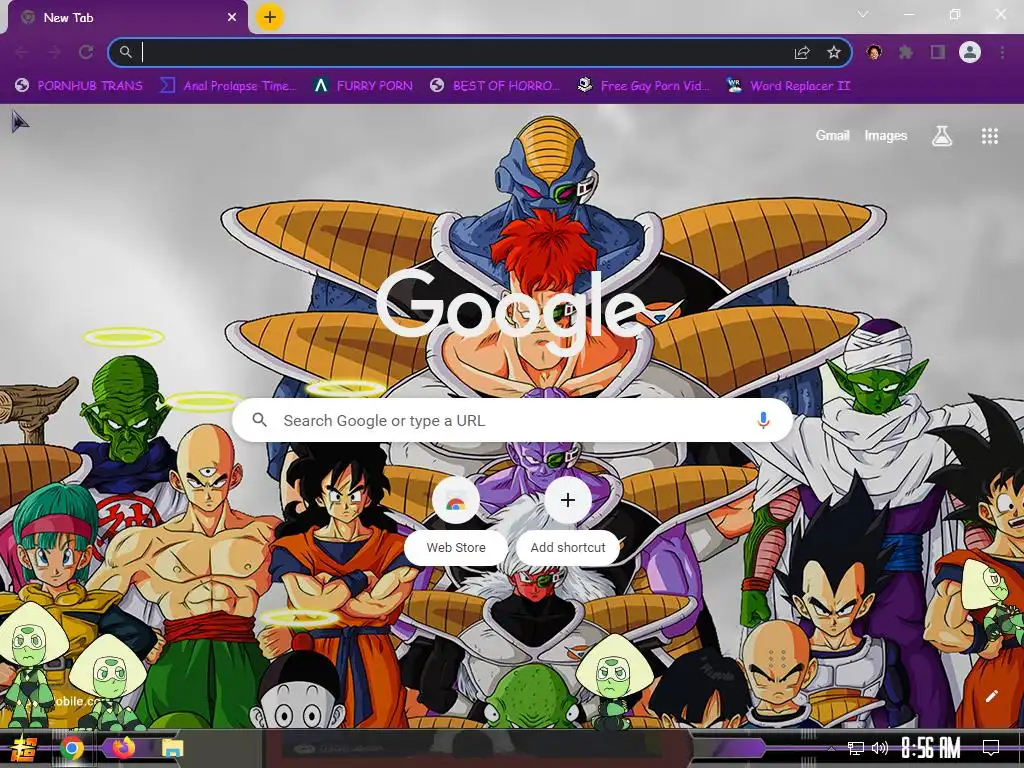Open the pinned avatar extension icon
1024x768 pixels.
(x=874, y=52)
